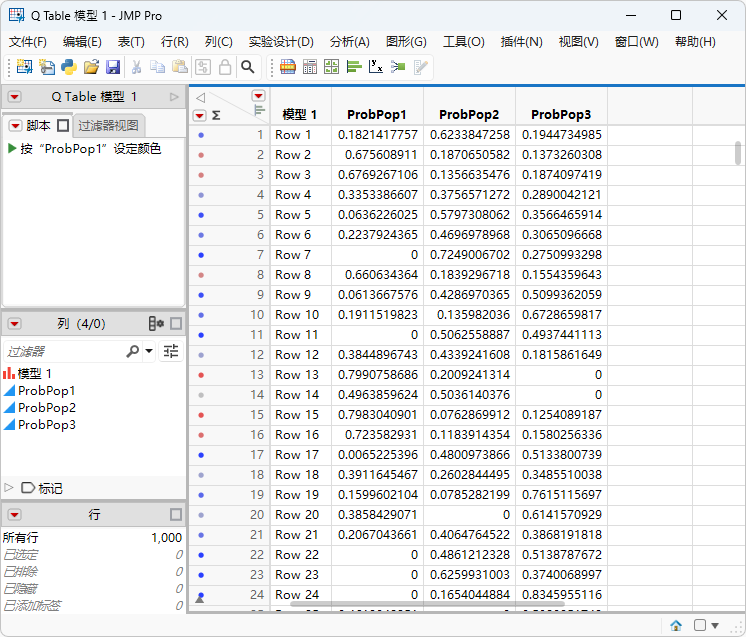
Task: Open the table panel red triangle menu
Action: (x=15, y=97)
